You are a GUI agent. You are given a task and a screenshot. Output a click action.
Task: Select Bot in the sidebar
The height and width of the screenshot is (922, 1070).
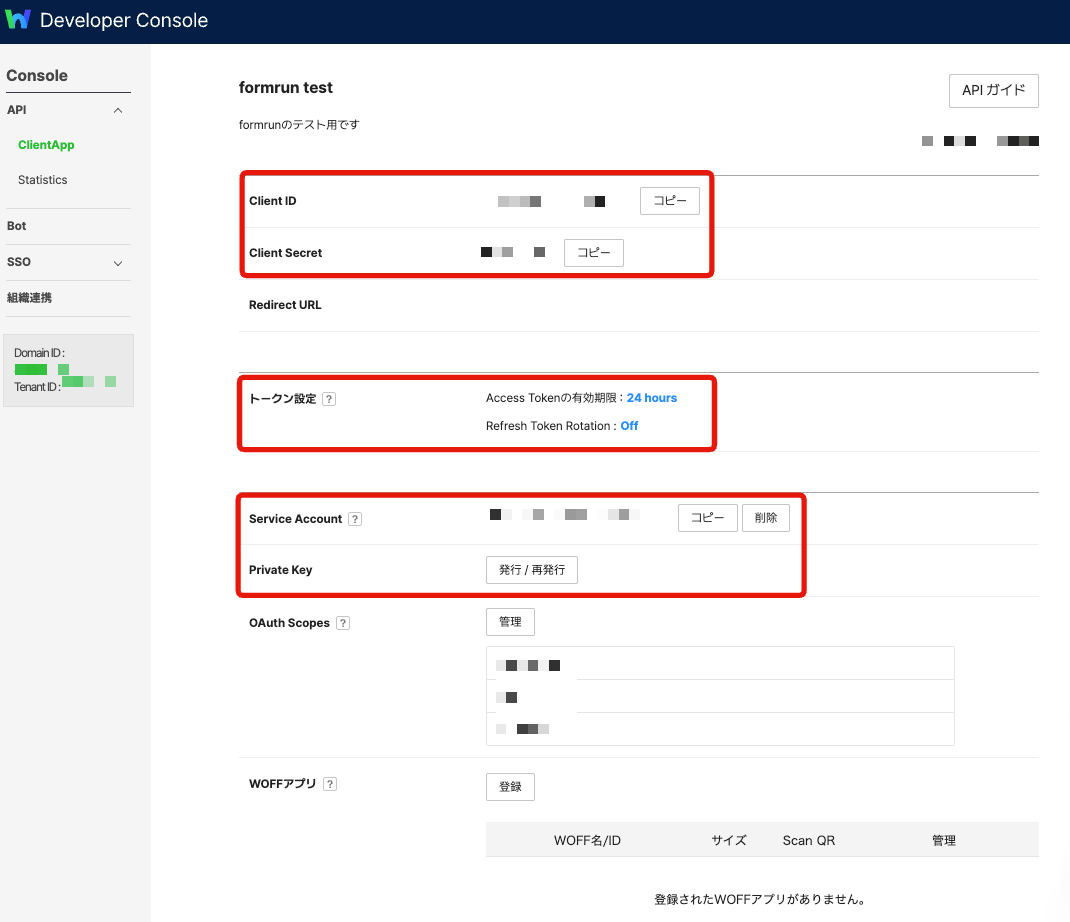pyautogui.click(x=17, y=226)
